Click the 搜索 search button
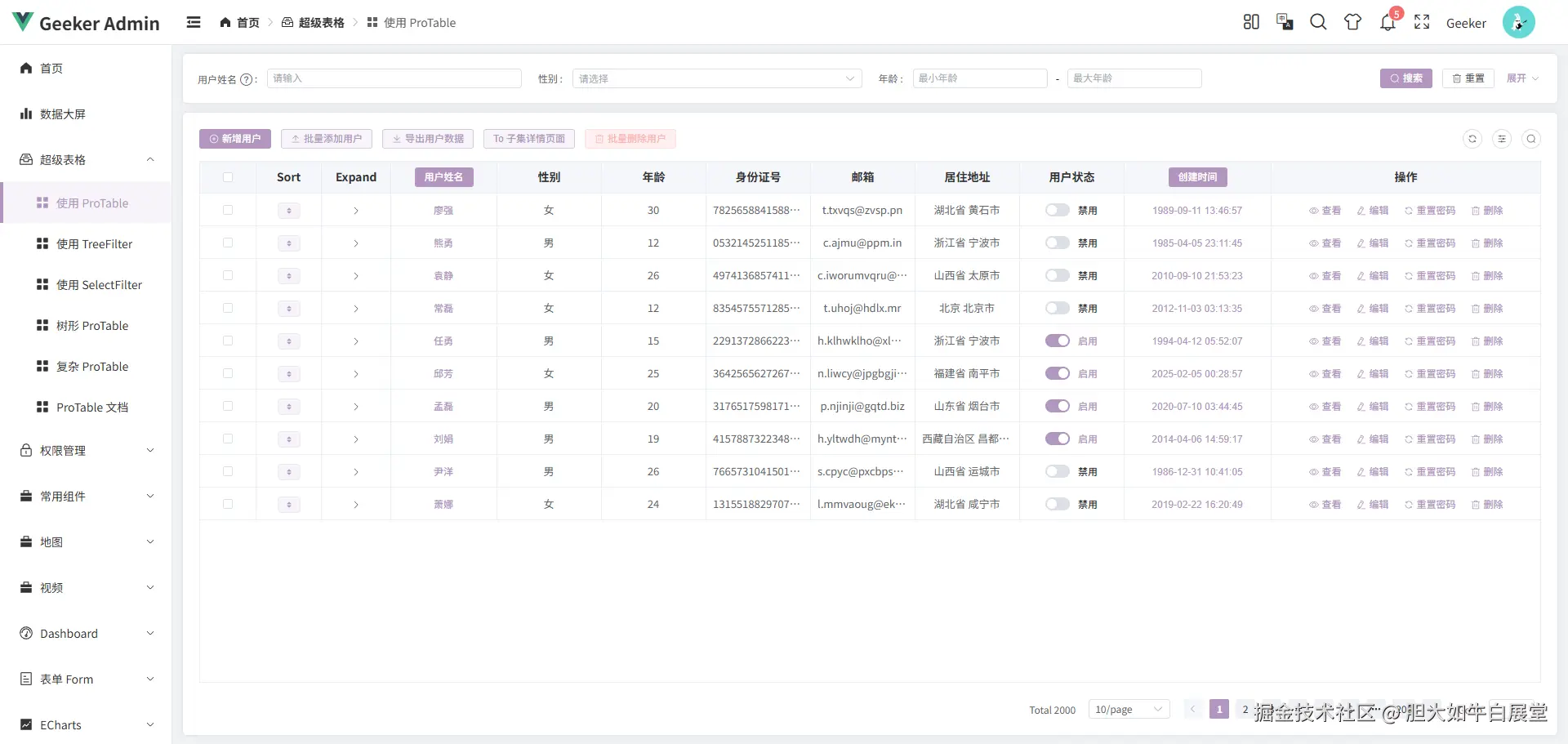 pyautogui.click(x=1405, y=78)
